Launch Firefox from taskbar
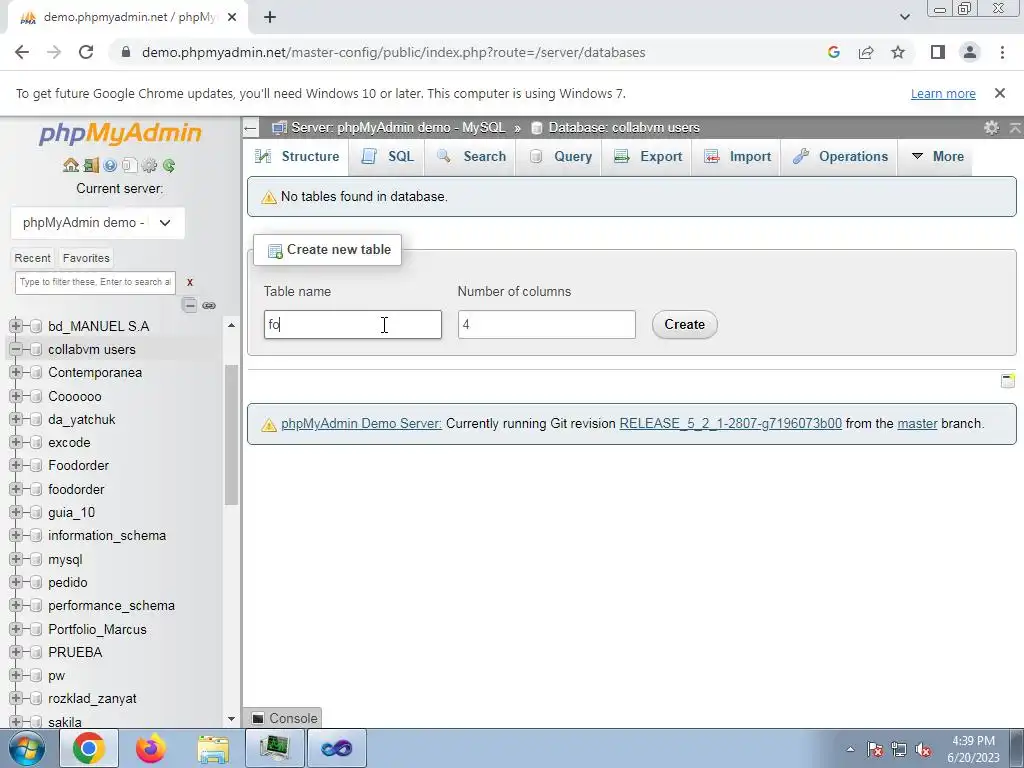 (x=151, y=748)
